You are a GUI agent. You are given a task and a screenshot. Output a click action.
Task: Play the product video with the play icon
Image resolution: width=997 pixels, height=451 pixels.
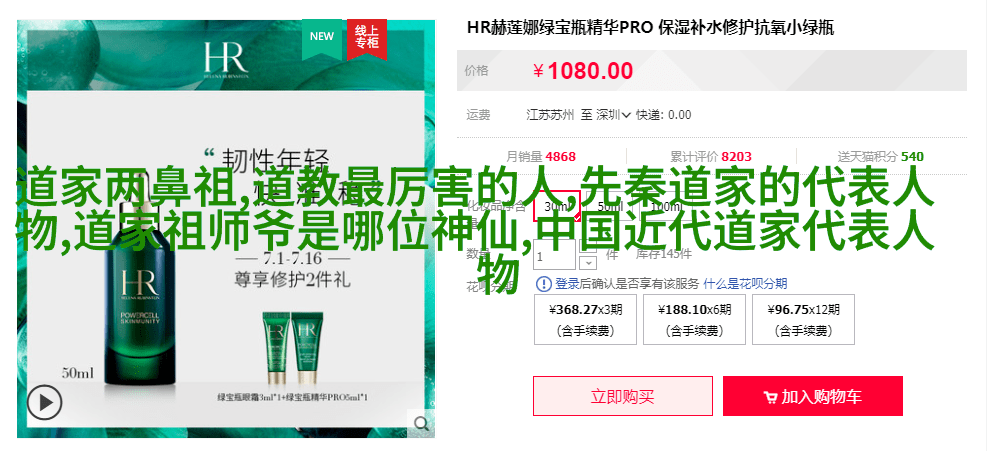[x=45, y=403]
